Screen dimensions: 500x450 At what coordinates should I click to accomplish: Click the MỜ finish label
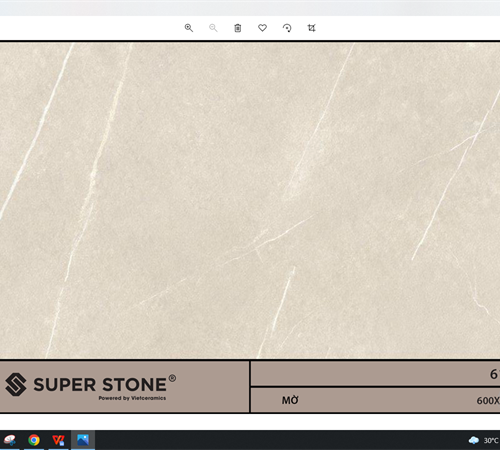point(290,400)
